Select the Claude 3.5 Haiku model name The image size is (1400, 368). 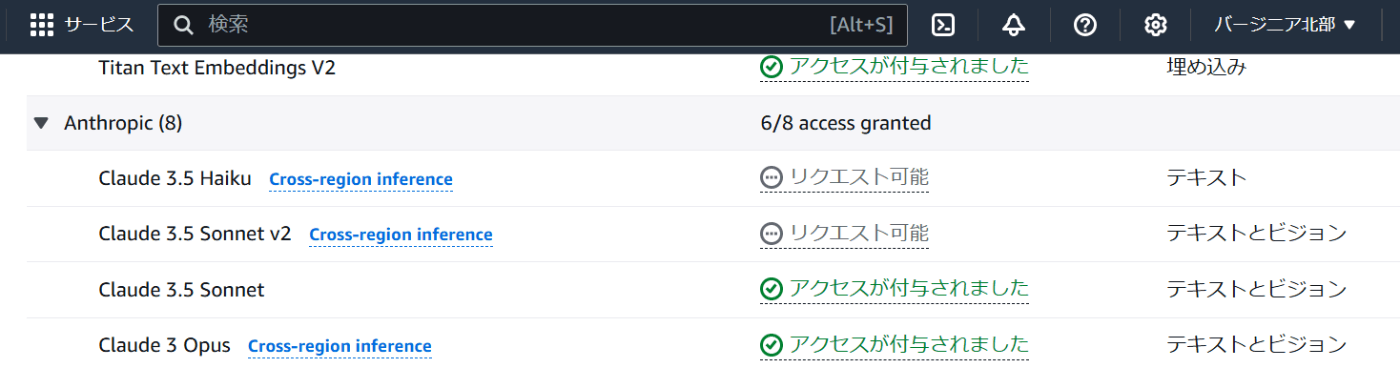point(175,178)
